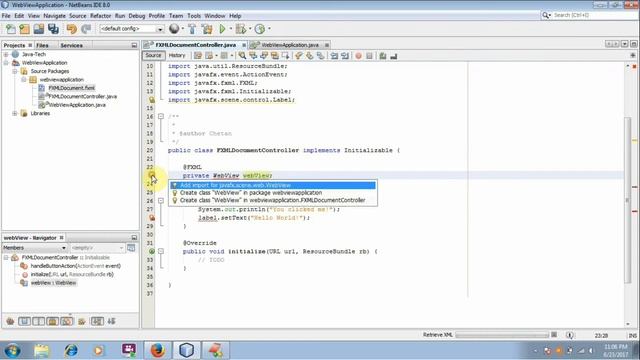Click the Debug Project icon
This screenshot has height=360, width=640.
pyautogui.click(x=241, y=29)
